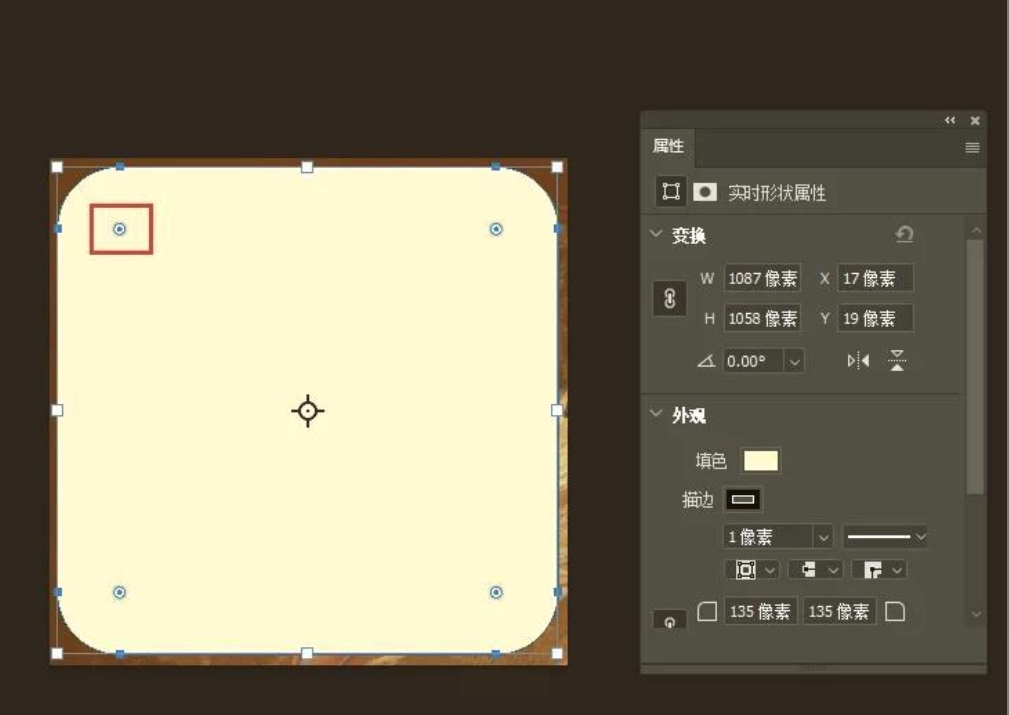The height and width of the screenshot is (715, 1009).
Task: Click the second 135 像素 radius field
Action: click(x=839, y=611)
